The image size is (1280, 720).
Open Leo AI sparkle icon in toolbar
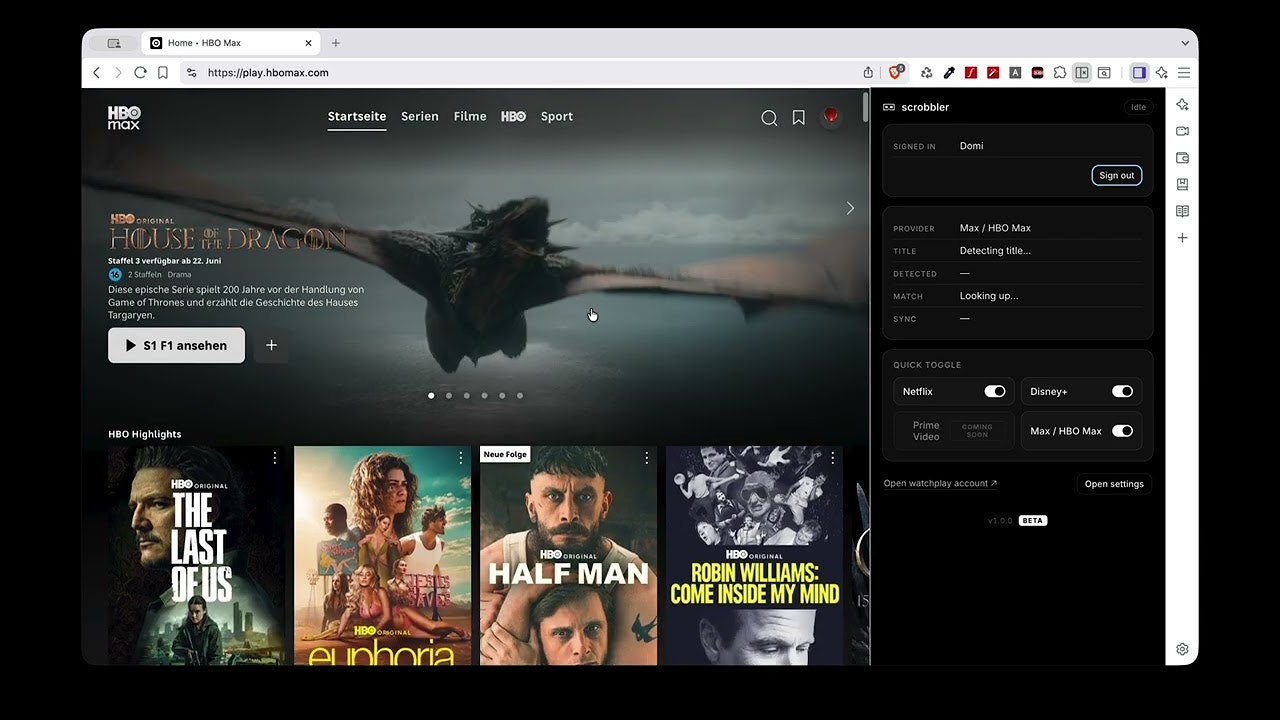click(x=1161, y=73)
